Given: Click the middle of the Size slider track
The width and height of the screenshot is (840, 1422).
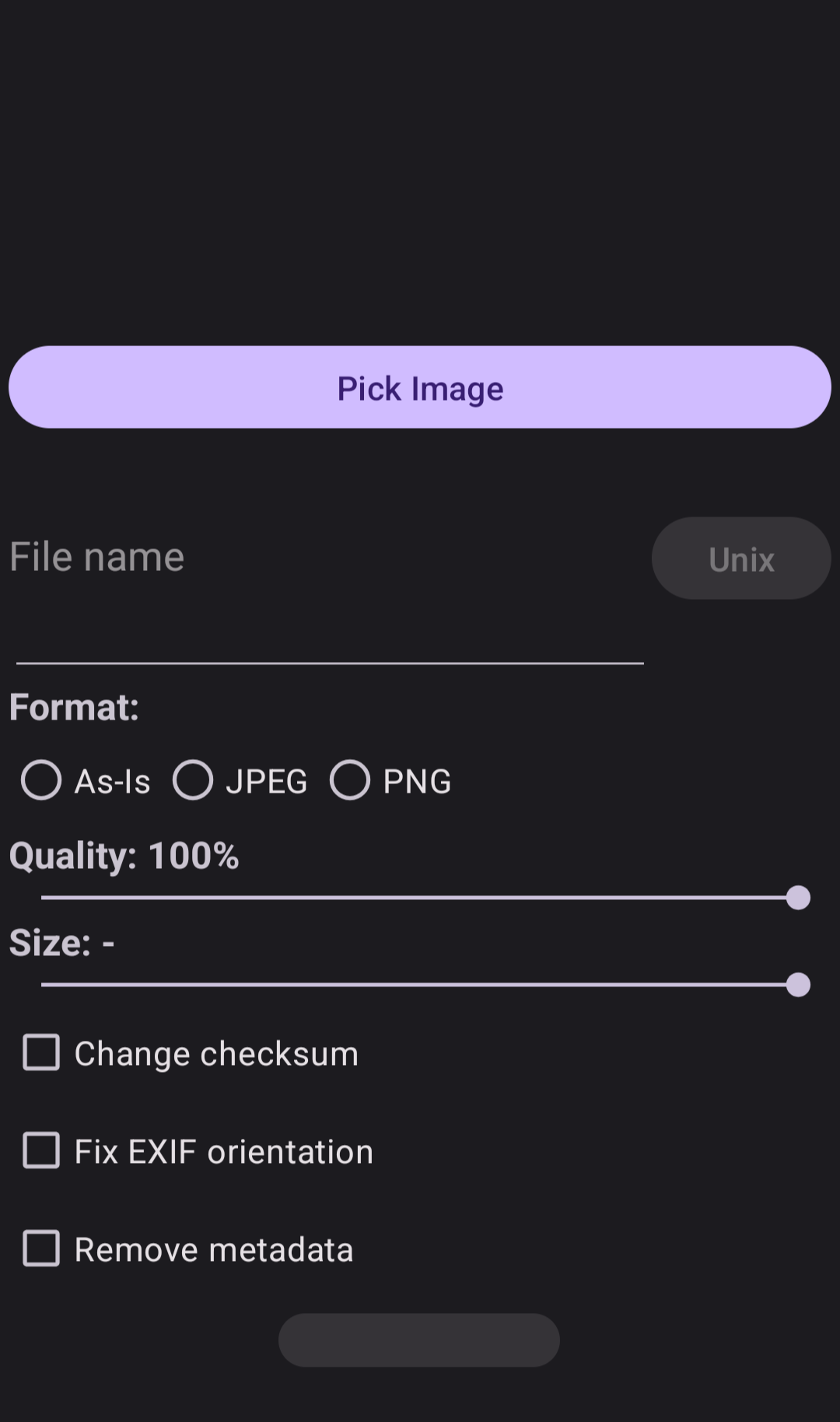Looking at the screenshot, I should [420, 985].
